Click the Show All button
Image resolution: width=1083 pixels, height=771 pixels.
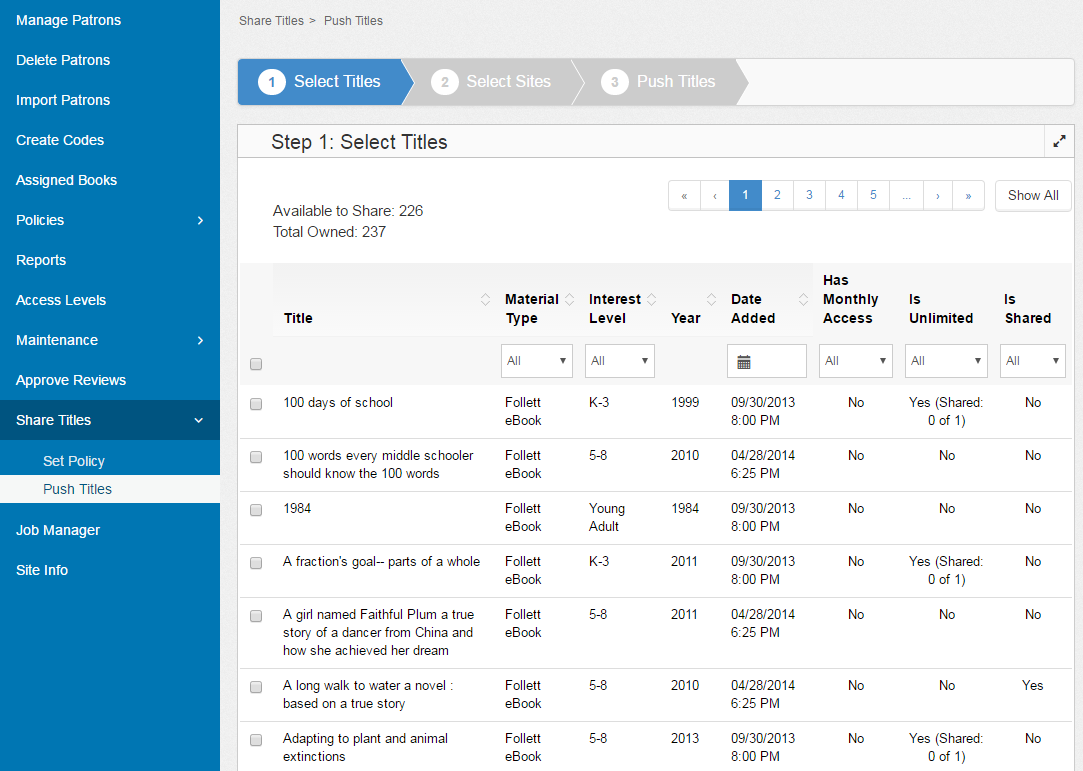(1033, 195)
